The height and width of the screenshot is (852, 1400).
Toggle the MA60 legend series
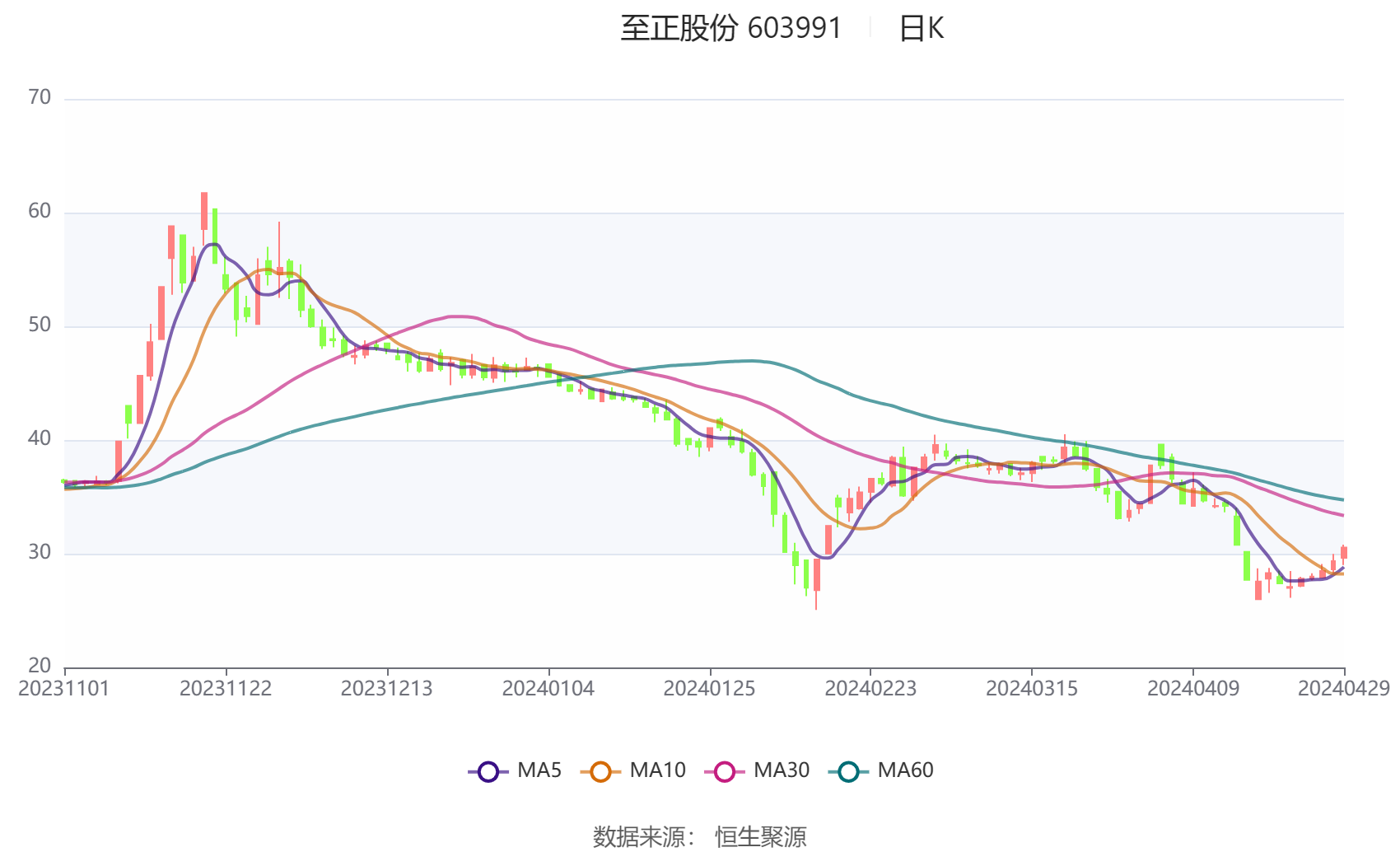point(882,770)
